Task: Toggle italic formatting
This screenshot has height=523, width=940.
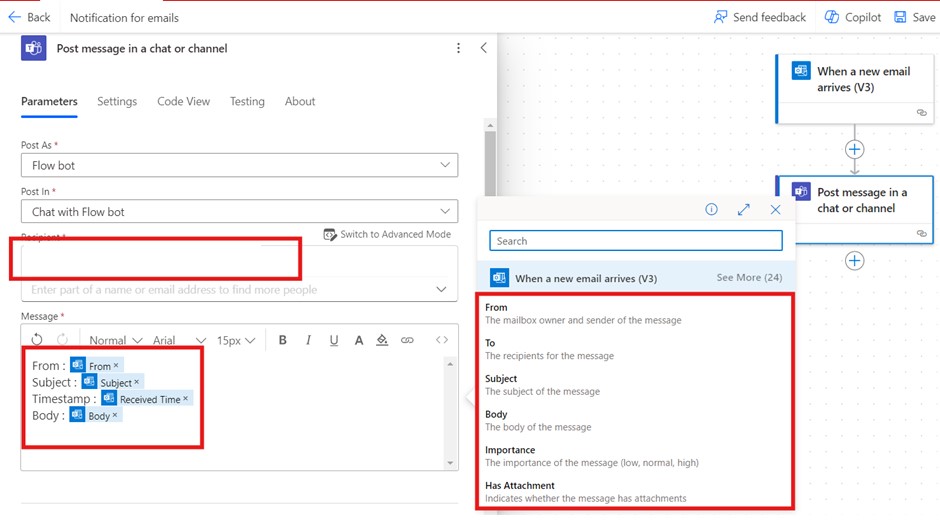Action: click(308, 340)
